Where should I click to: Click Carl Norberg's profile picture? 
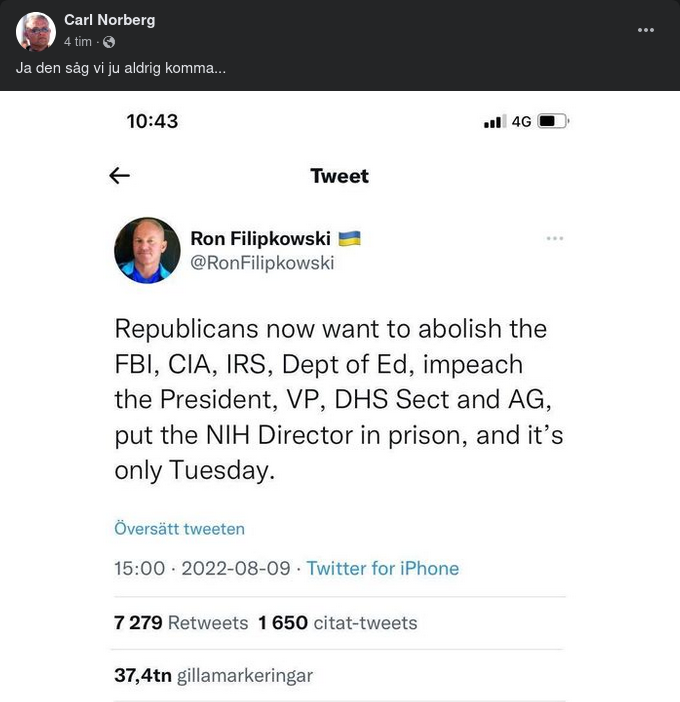[x=36, y=31]
